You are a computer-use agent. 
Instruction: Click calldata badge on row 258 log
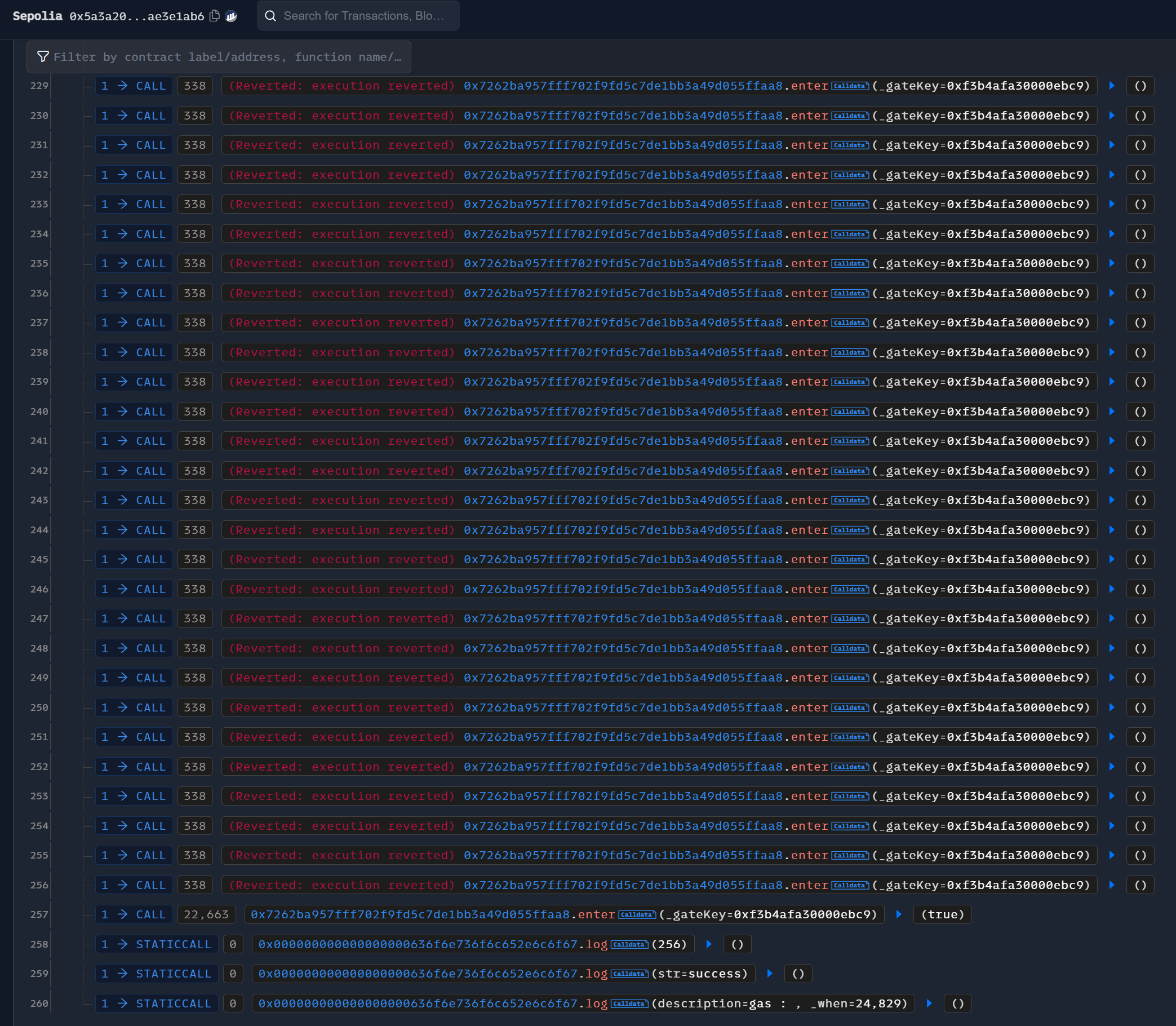coord(629,944)
